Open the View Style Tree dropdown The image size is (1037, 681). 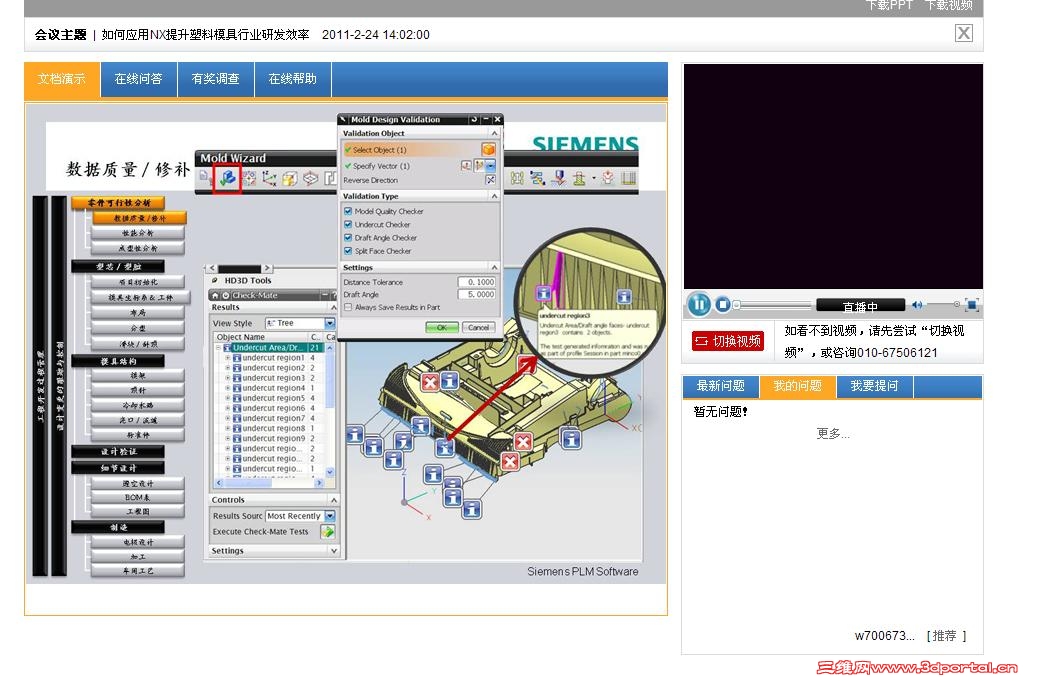tap(329, 323)
